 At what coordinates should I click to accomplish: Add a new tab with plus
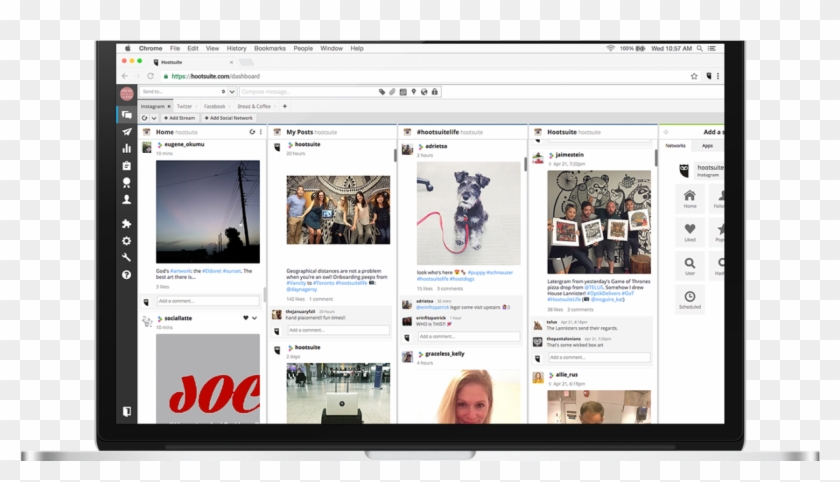point(284,106)
